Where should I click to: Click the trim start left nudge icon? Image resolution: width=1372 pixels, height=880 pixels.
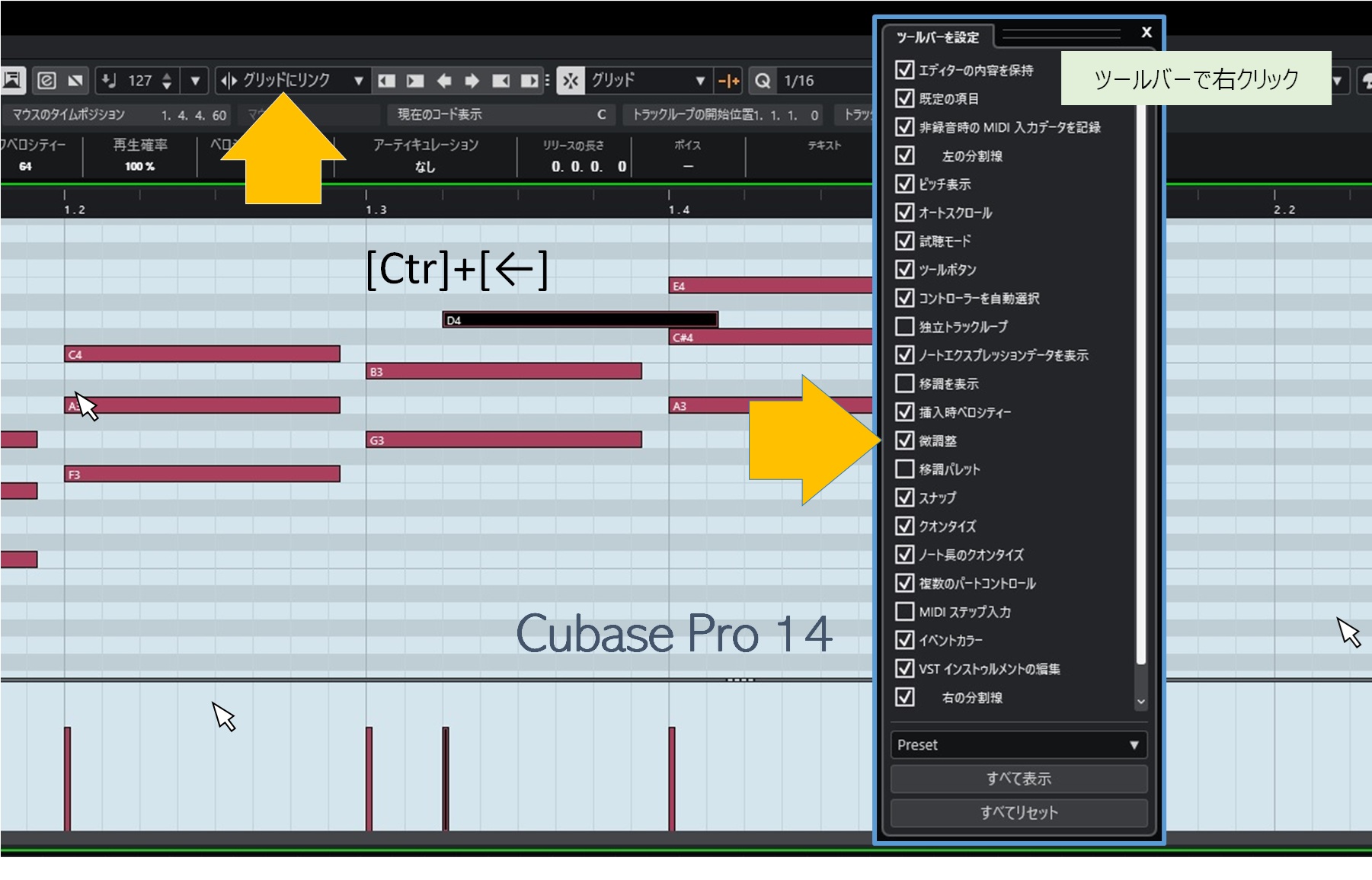point(387,81)
